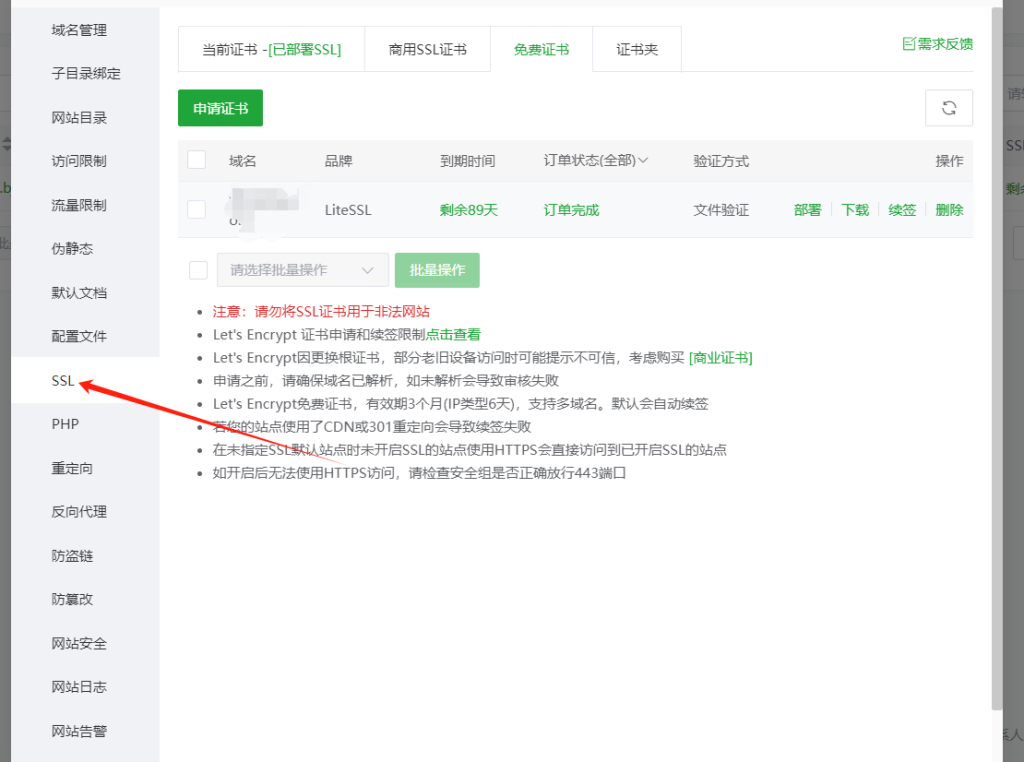Viewport: 1024px width, 762px height.
Task: Renew the certificate using 续签 link
Action: [901, 209]
